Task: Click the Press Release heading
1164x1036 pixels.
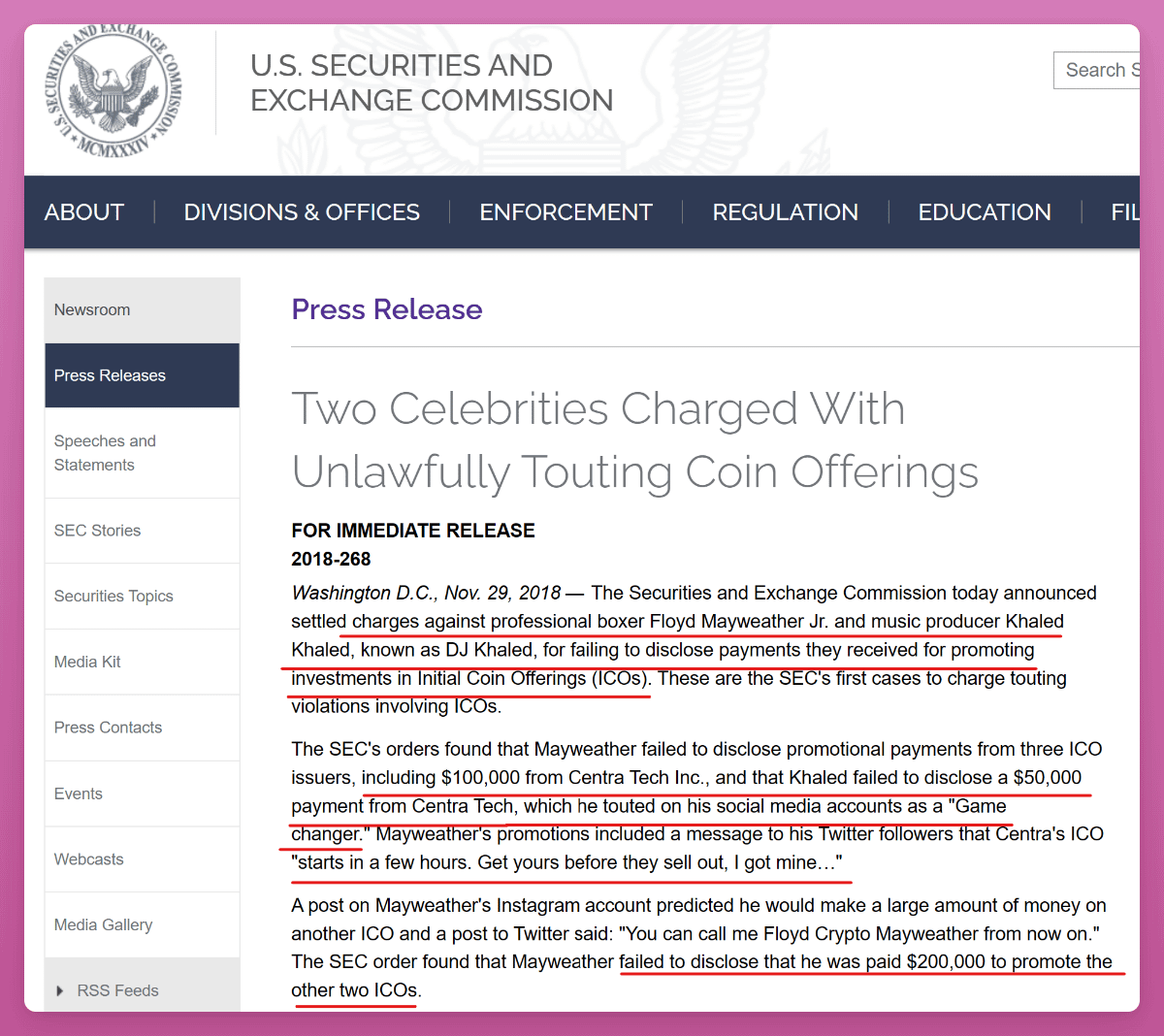Action: 386,309
